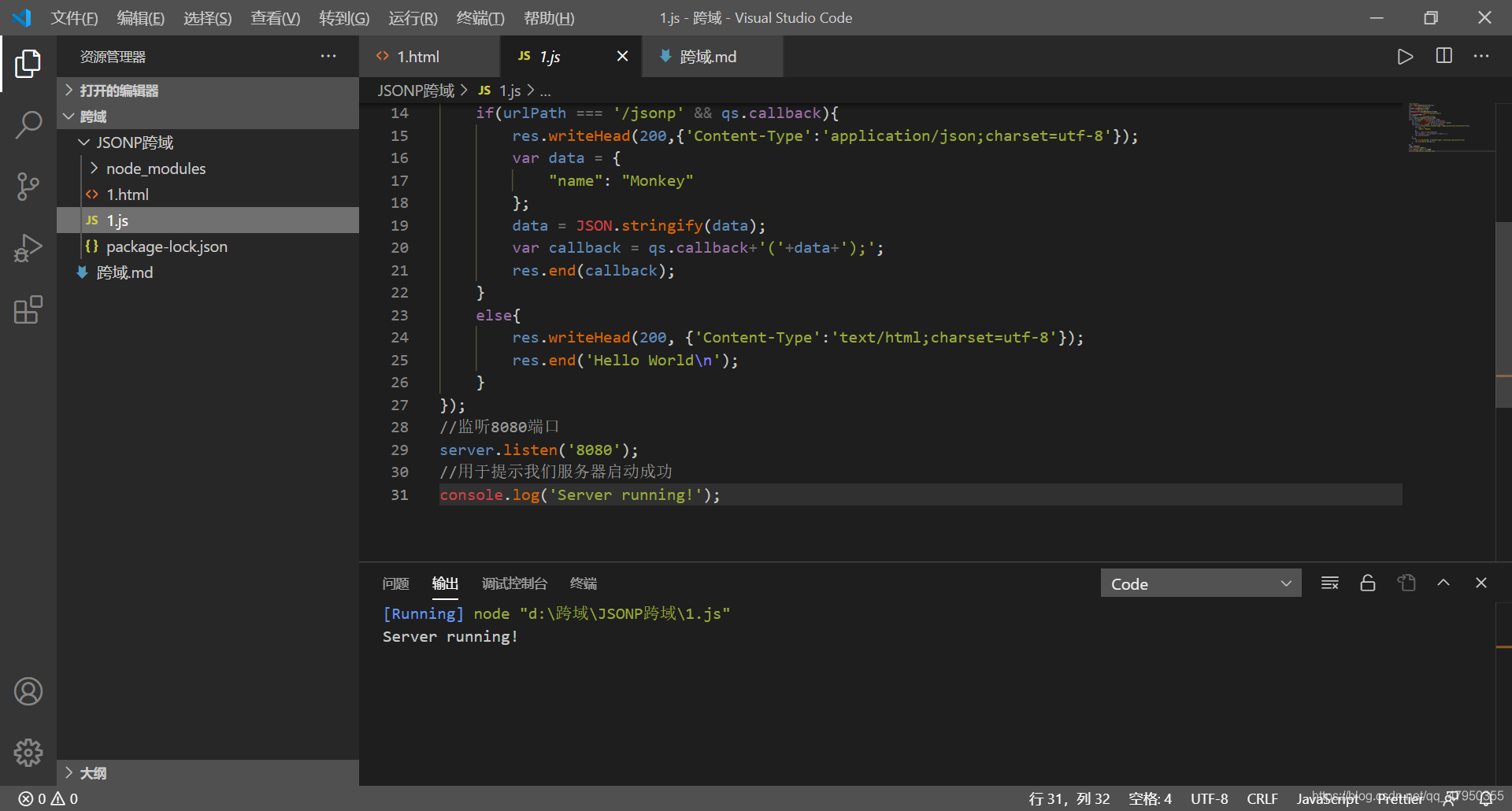Place cursor on line 29 server.listen
1512x811 pixels.
click(539, 450)
